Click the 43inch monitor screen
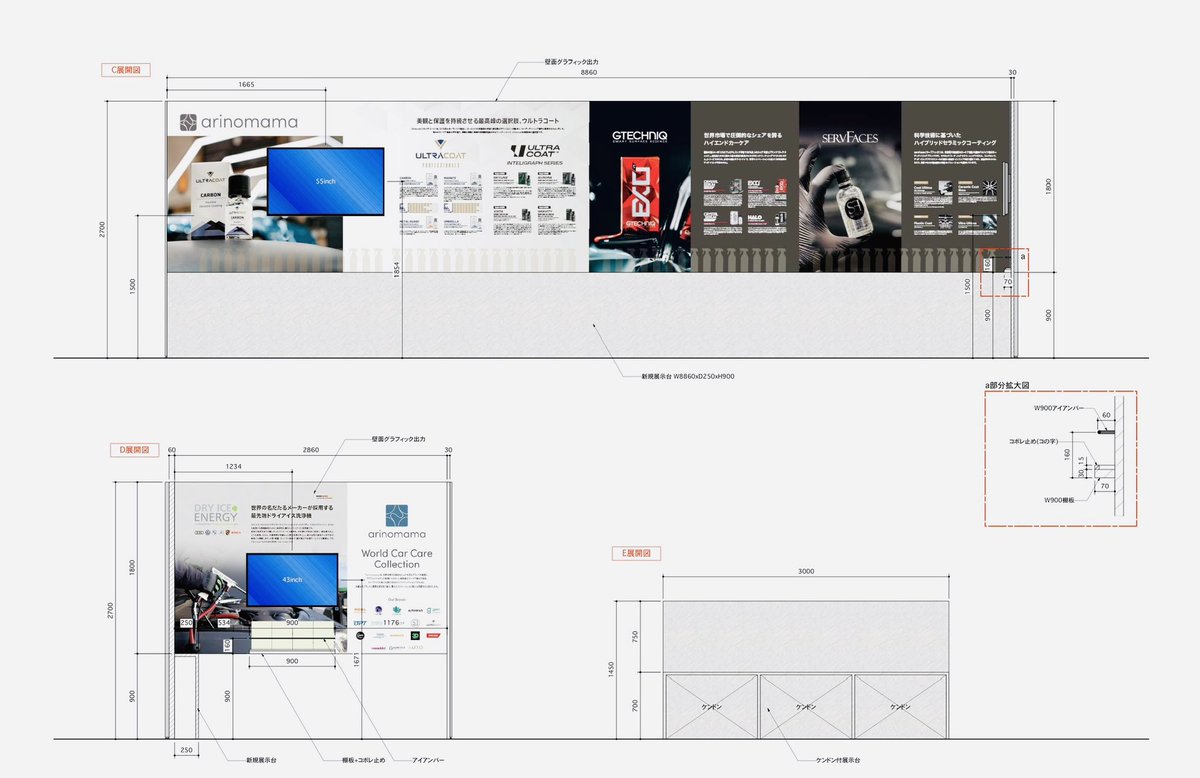1200x778 pixels. [x=292, y=579]
